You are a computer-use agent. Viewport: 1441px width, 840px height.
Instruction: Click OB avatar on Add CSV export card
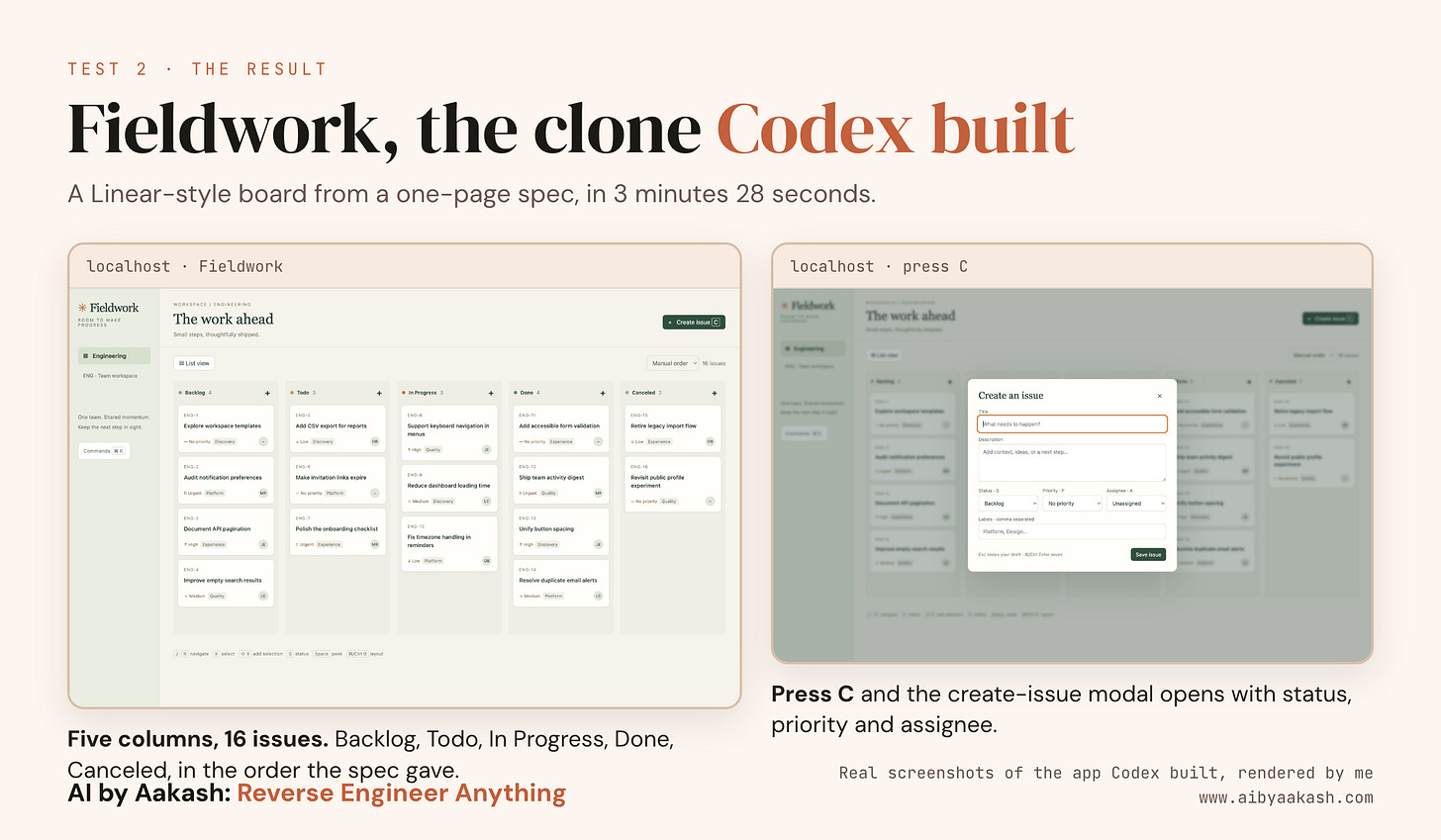[375, 441]
